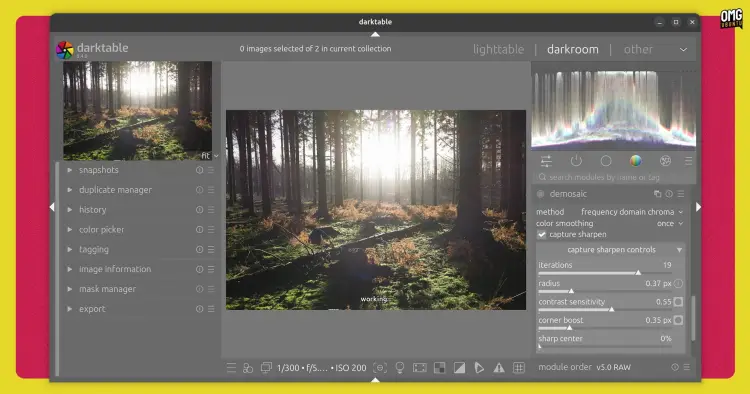Click radius auto-calculate icon
The image size is (750, 394).
pos(678,284)
